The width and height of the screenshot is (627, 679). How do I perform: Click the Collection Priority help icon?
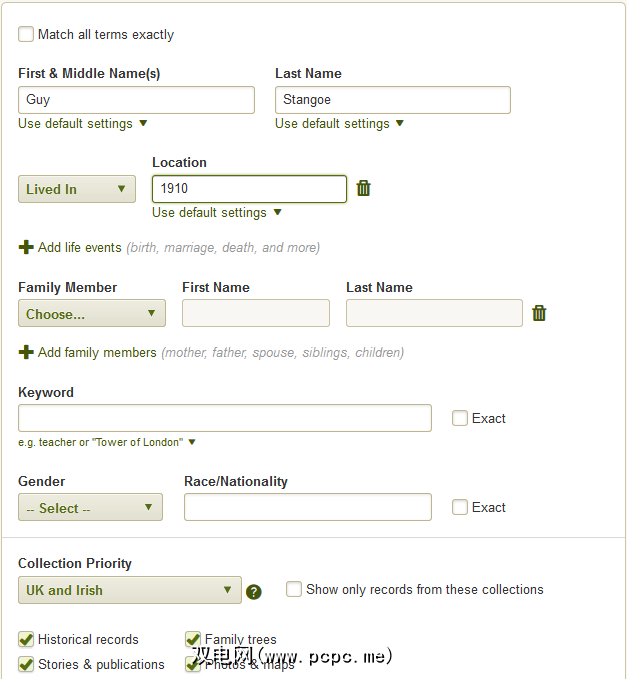[x=254, y=591]
